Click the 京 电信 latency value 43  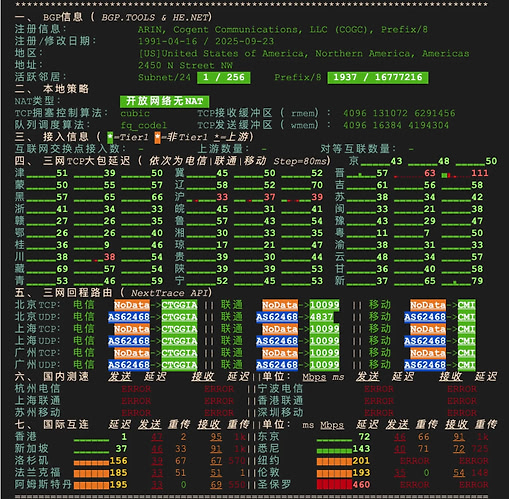(x=396, y=161)
